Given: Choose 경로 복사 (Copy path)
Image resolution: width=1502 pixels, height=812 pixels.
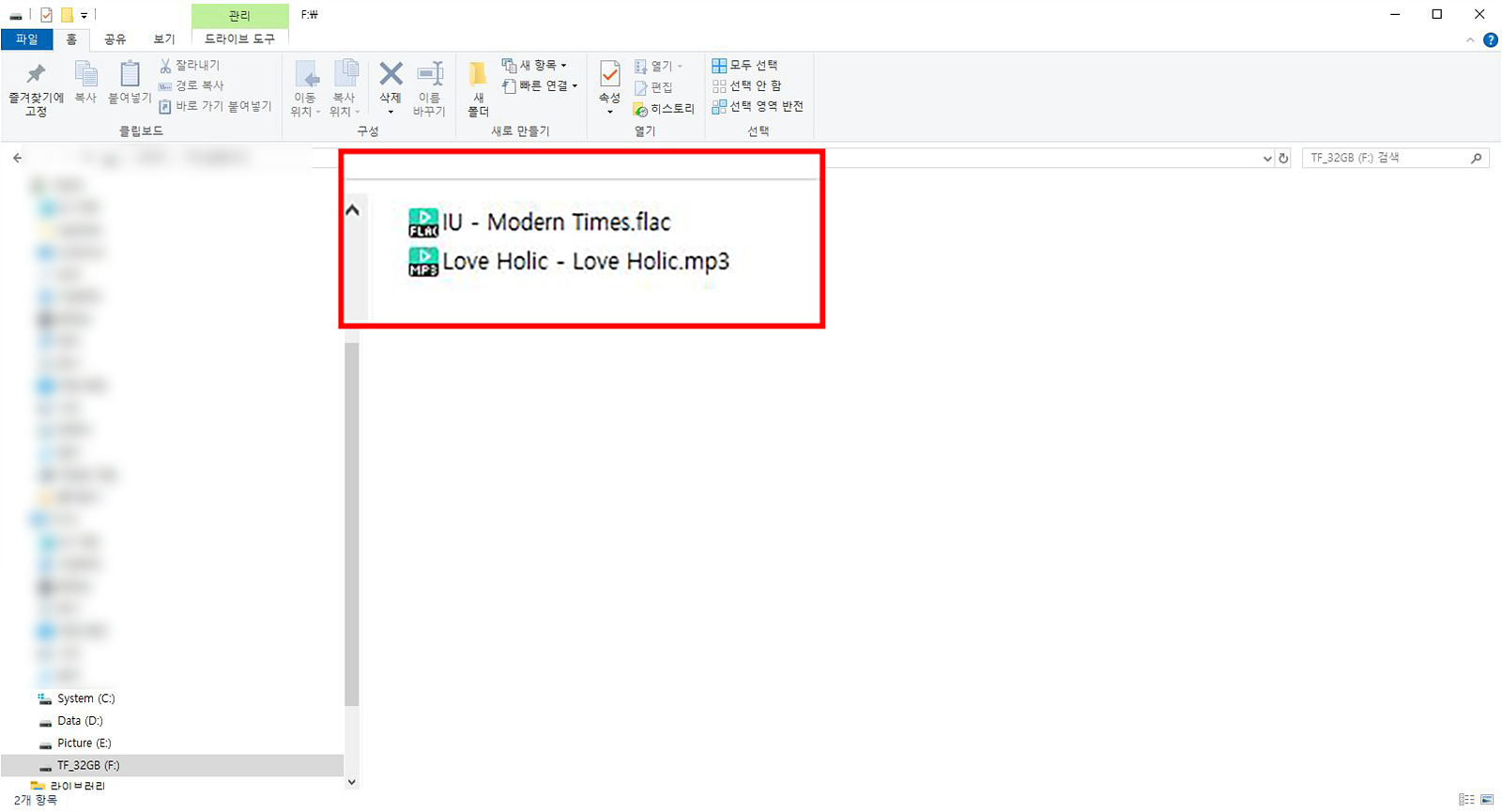Looking at the screenshot, I should click(x=192, y=85).
